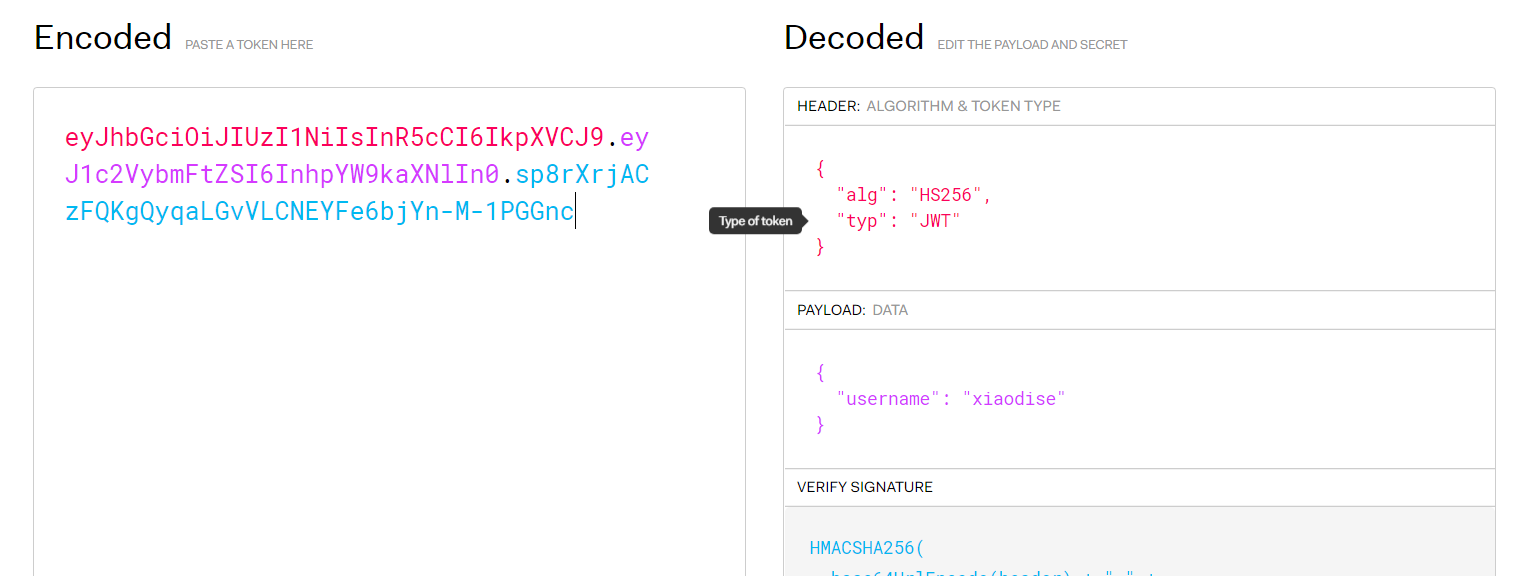Viewport: 1538px width, 576px height.
Task: Click the "Encoded" heading
Action: pos(103,38)
